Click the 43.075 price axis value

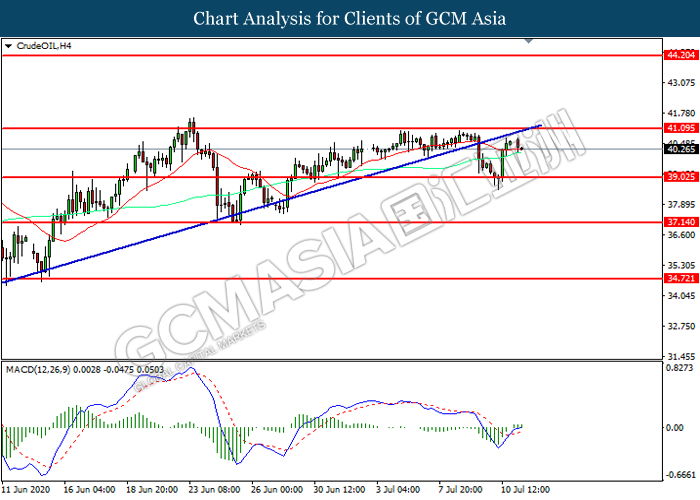680,82
